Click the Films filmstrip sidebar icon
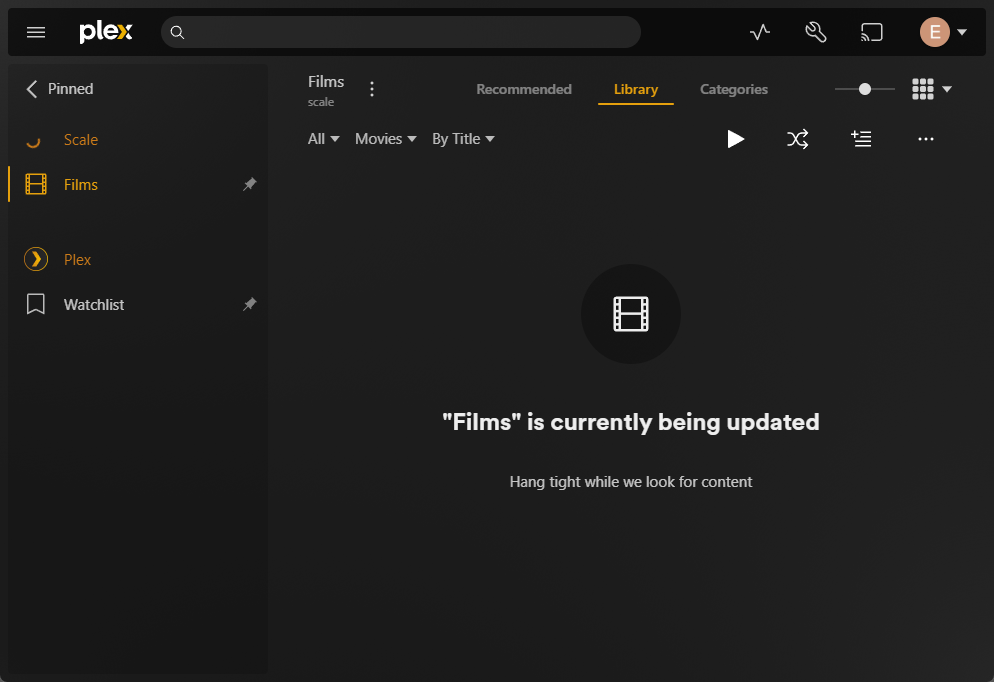The height and width of the screenshot is (682, 994). click(x=36, y=184)
